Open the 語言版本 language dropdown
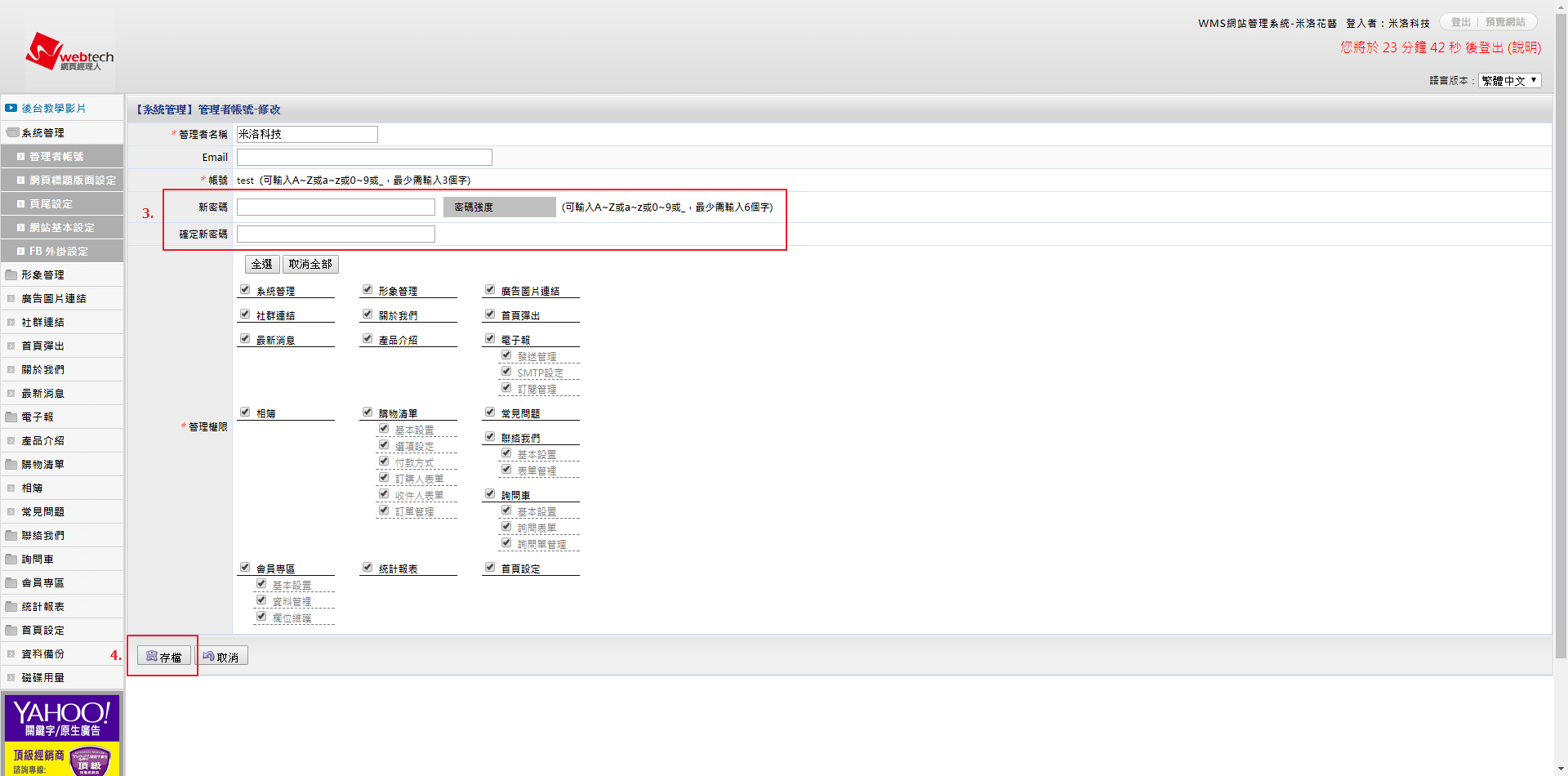1568x776 pixels. [1509, 81]
